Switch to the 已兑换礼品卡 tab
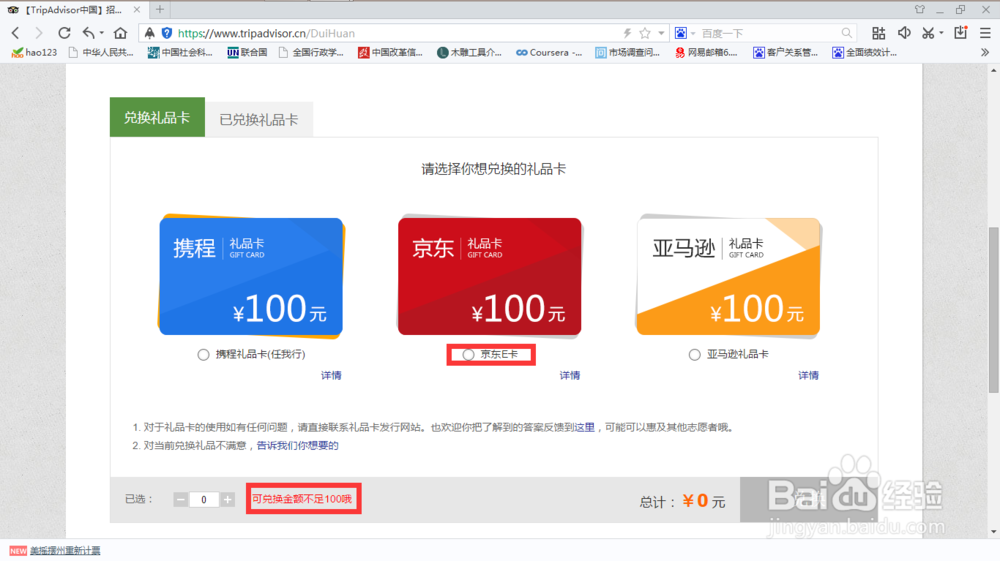Viewport: 1000px width, 561px height. pos(258,119)
